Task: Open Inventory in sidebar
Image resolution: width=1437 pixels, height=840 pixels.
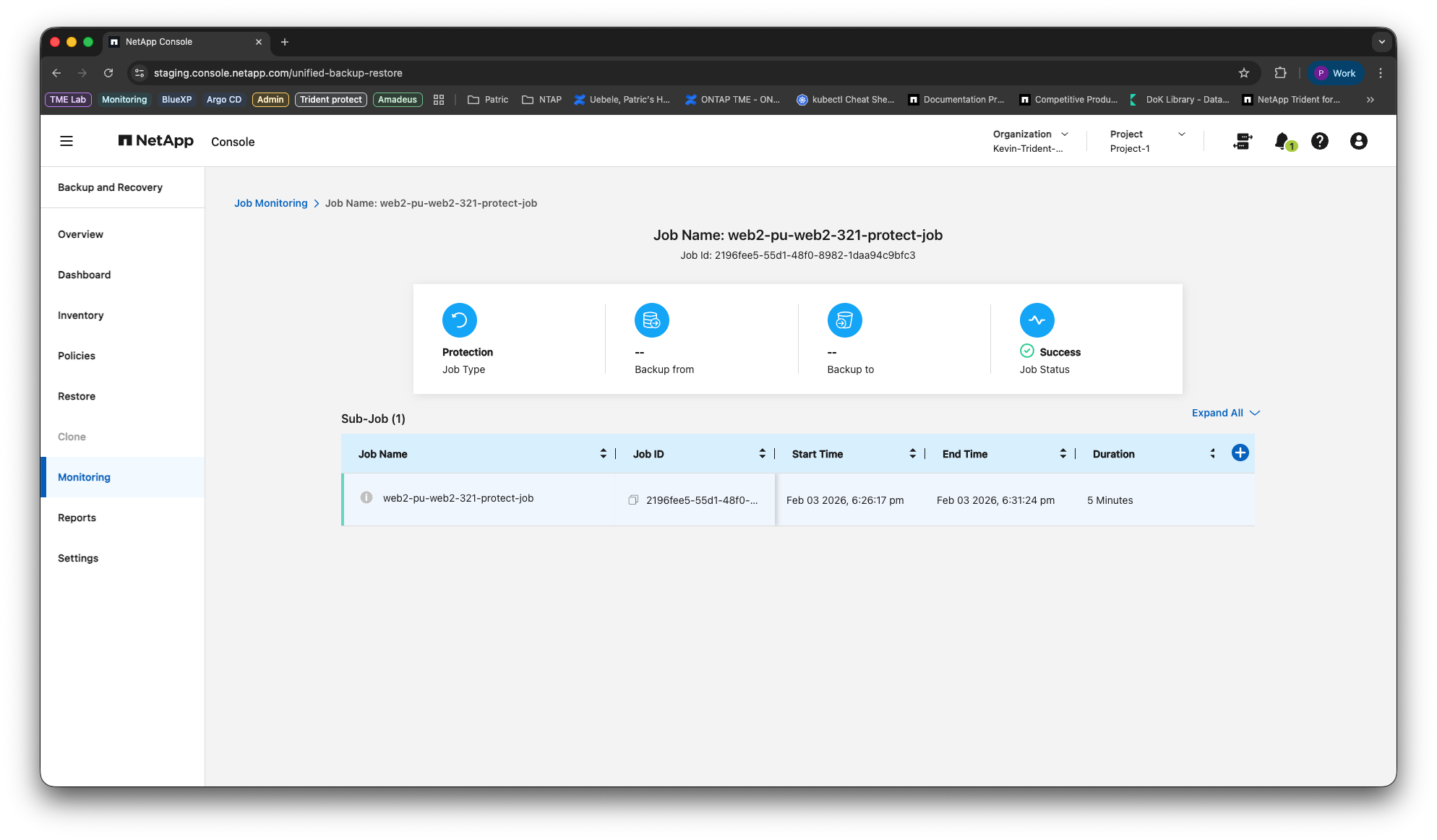Action: point(80,315)
